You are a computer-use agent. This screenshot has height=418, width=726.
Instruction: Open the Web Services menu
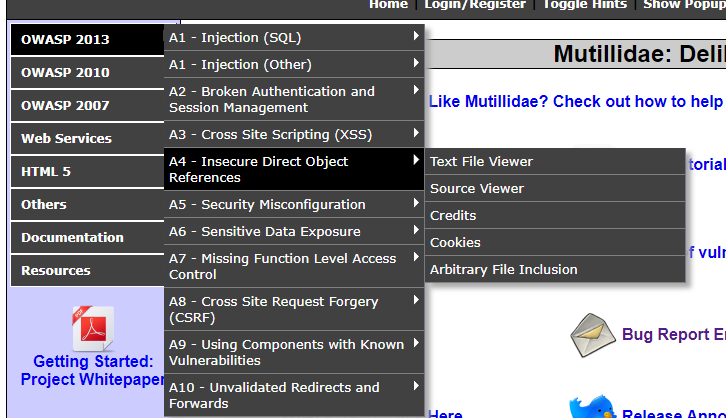(x=88, y=138)
